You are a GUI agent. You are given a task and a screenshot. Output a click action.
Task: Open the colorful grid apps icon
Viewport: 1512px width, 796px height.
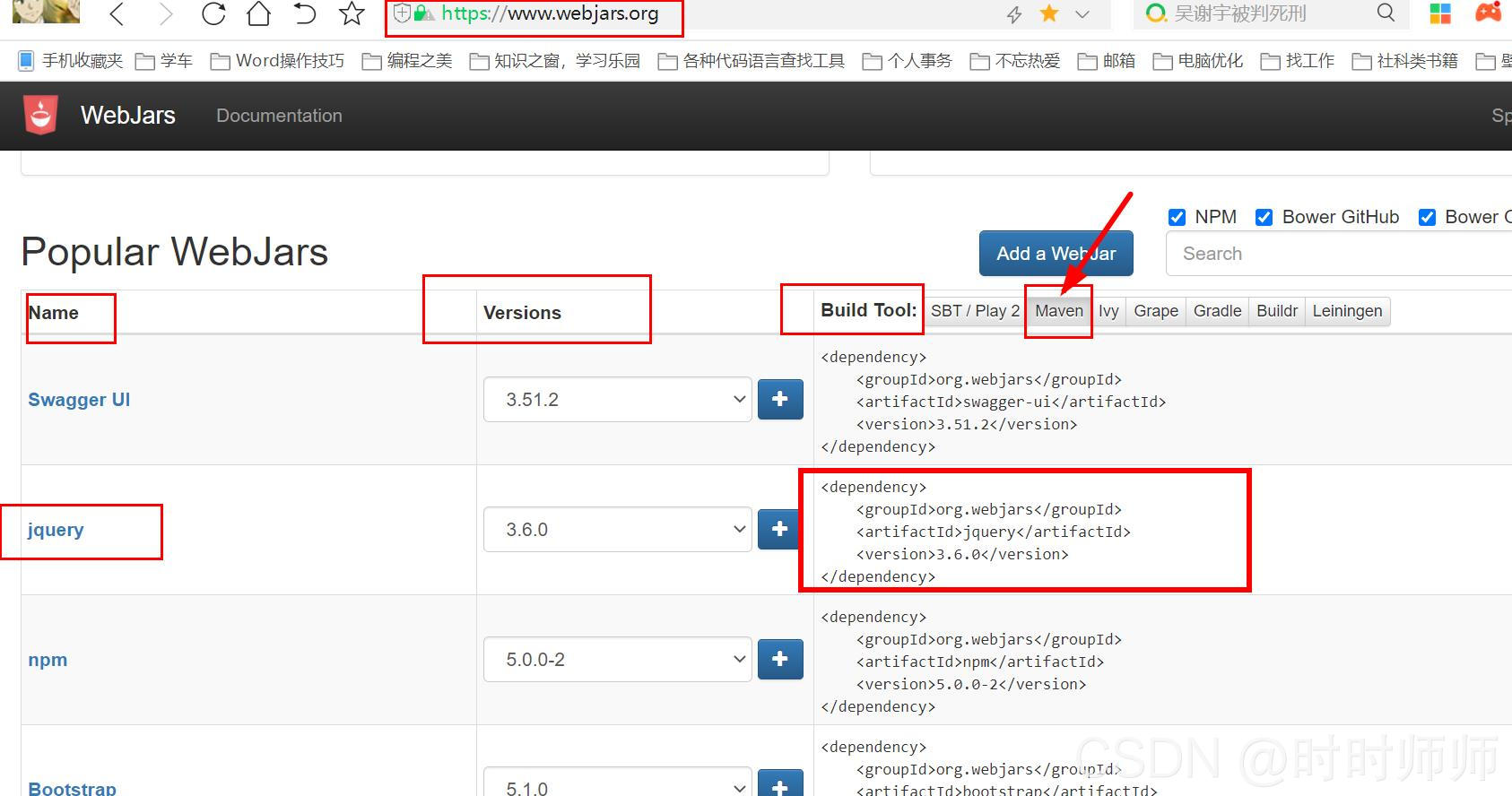click(1440, 13)
